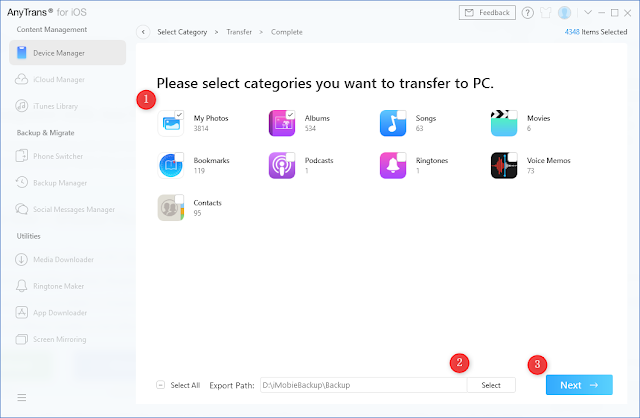Click the Ringtones bell icon
The height and width of the screenshot is (418, 640).
[393, 166]
